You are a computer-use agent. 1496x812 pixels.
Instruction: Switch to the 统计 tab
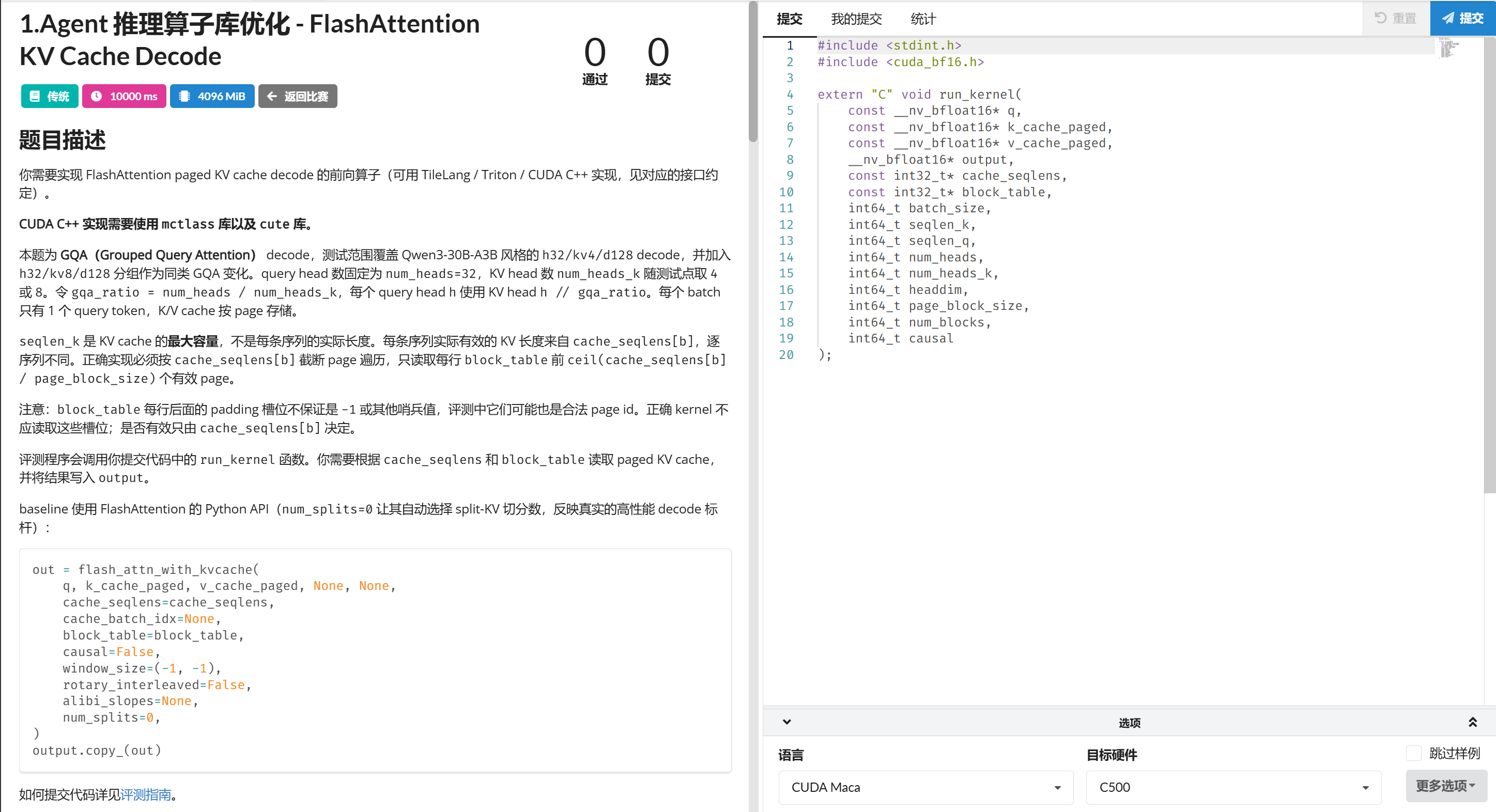pos(923,19)
